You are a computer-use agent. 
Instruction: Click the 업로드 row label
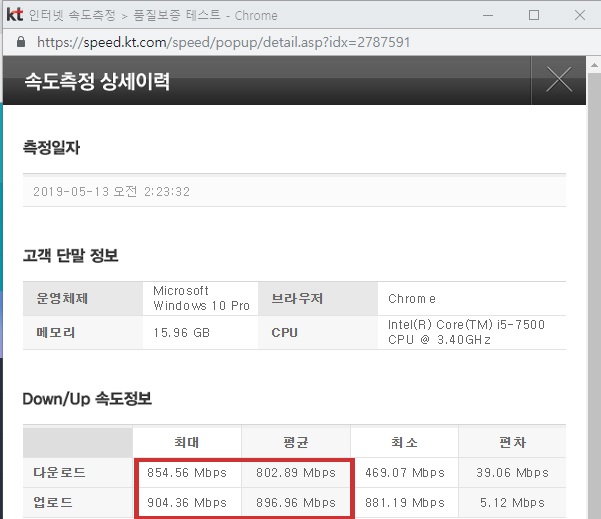(x=53, y=502)
